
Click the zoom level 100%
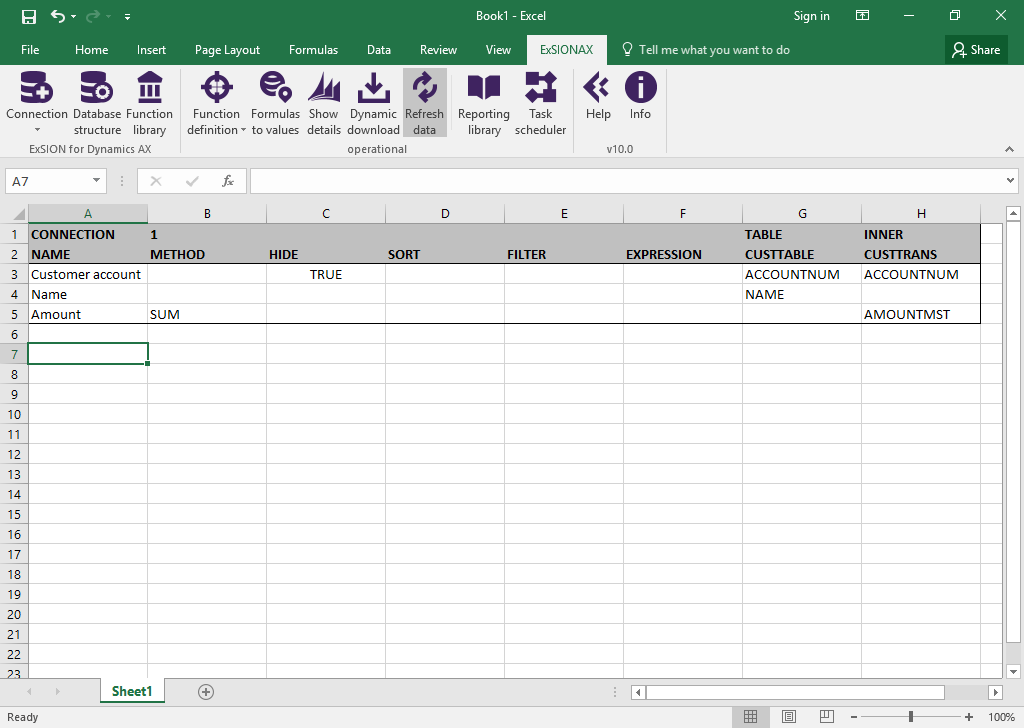coord(1000,717)
